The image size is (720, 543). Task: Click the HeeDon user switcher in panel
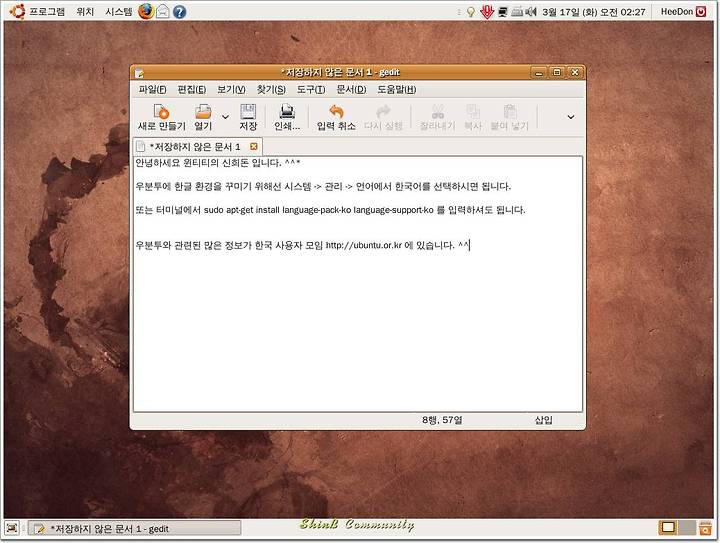(x=676, y=12)
